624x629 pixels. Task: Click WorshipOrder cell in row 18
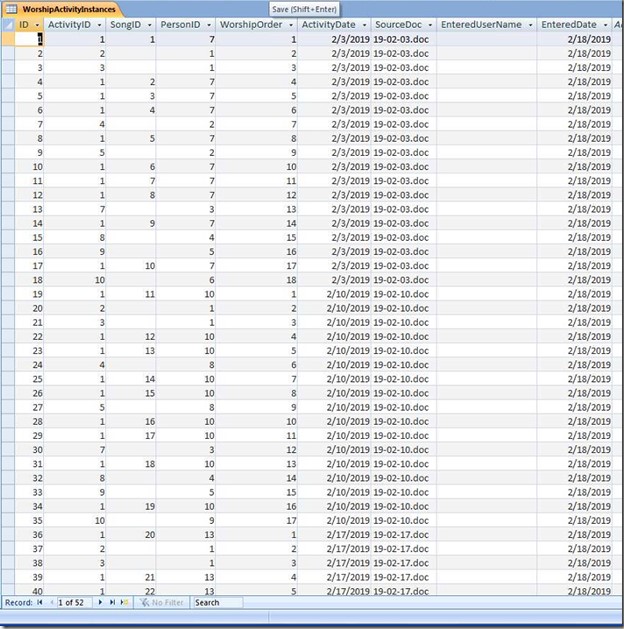[x=257, y=280]
